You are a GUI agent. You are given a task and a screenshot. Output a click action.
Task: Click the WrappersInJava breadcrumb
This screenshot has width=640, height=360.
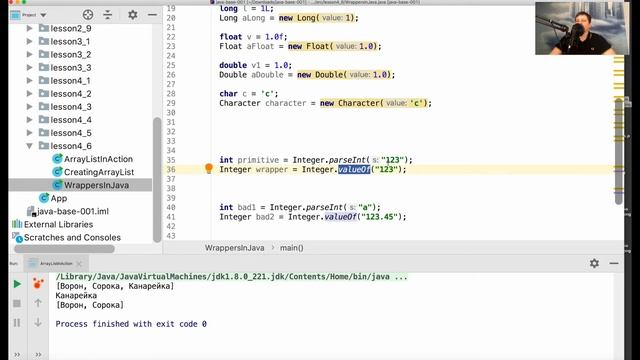coord(234,248)
